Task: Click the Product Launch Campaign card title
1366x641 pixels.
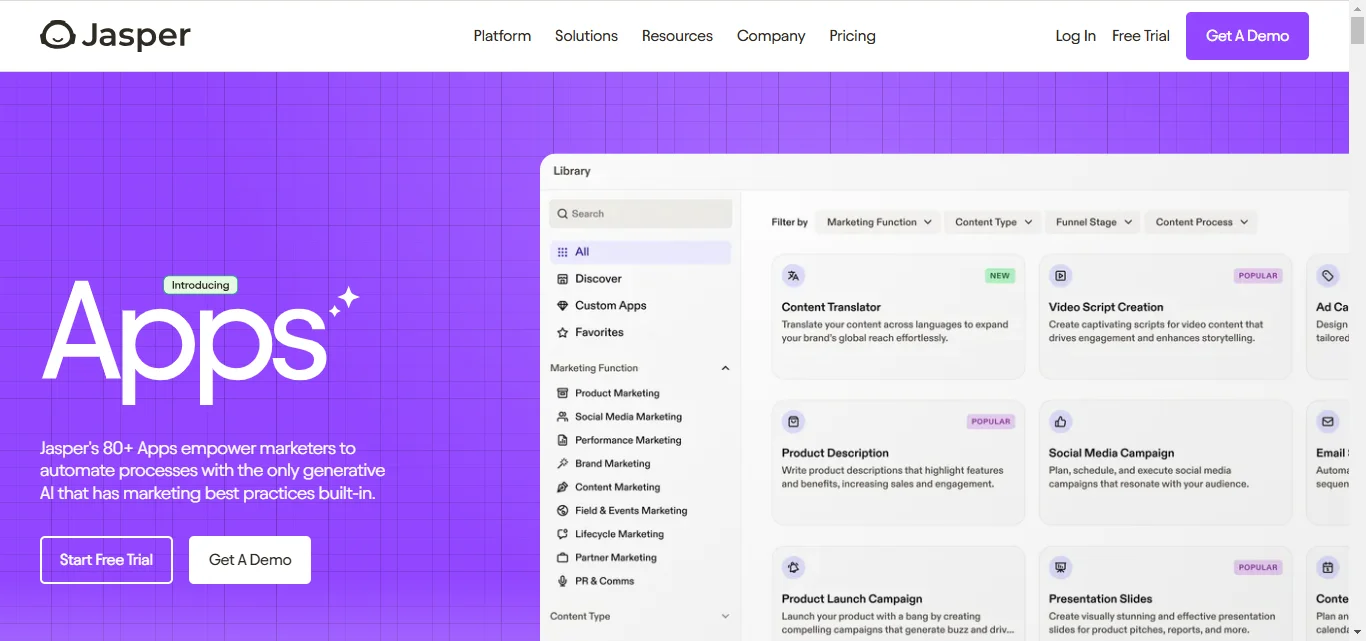Action: (852, 599)
